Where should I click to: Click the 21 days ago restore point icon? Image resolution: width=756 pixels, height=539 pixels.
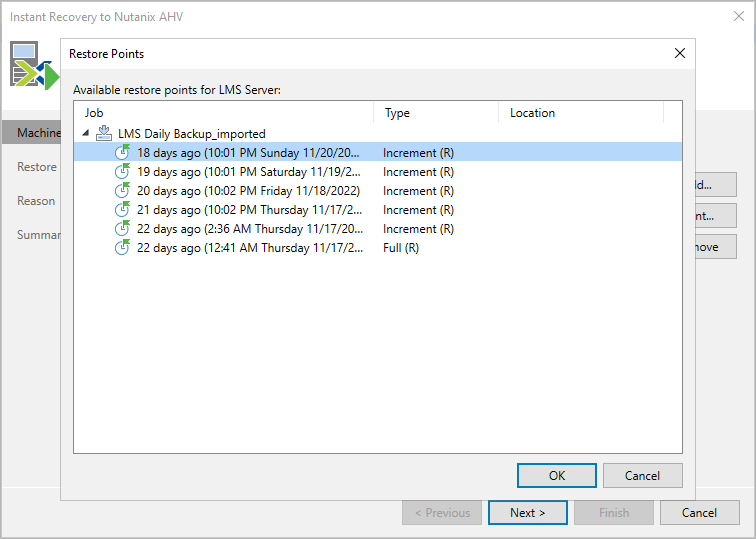click(x=122, y=209)
